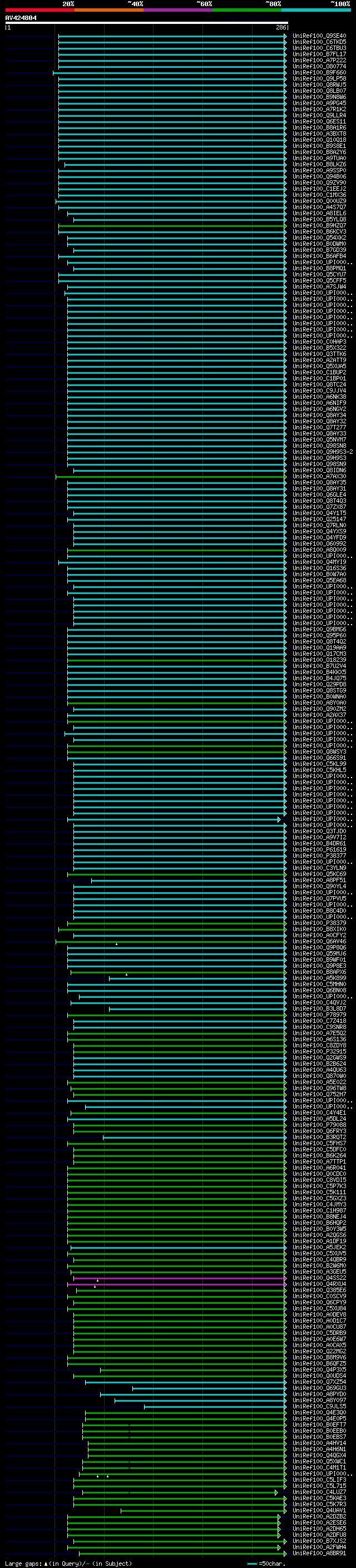Open hit UniRef100_O80774
The image size is (356, 1568).
click(x=319, y=66)
